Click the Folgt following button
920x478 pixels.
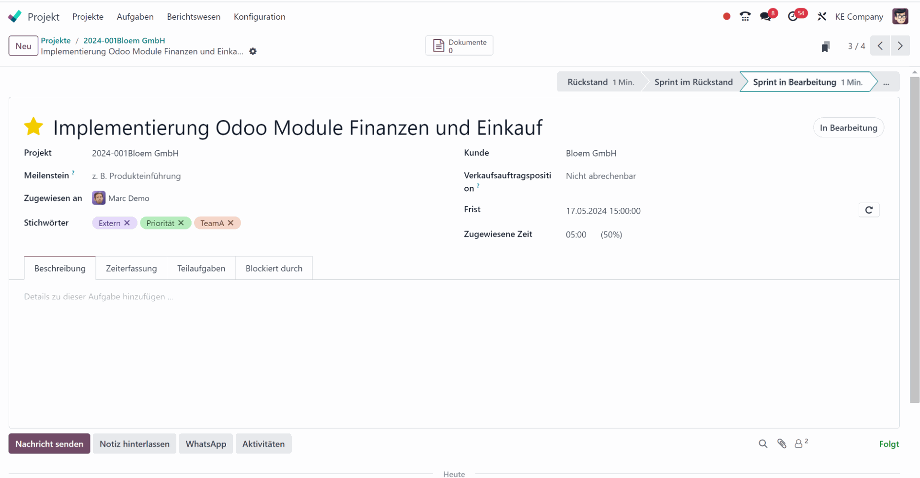click(889, 444)
